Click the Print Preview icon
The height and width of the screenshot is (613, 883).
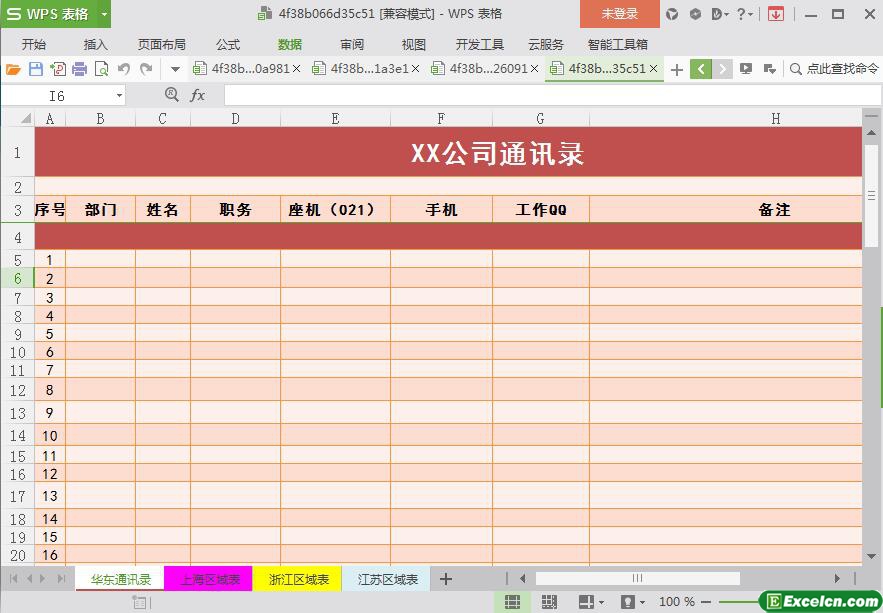101,69
